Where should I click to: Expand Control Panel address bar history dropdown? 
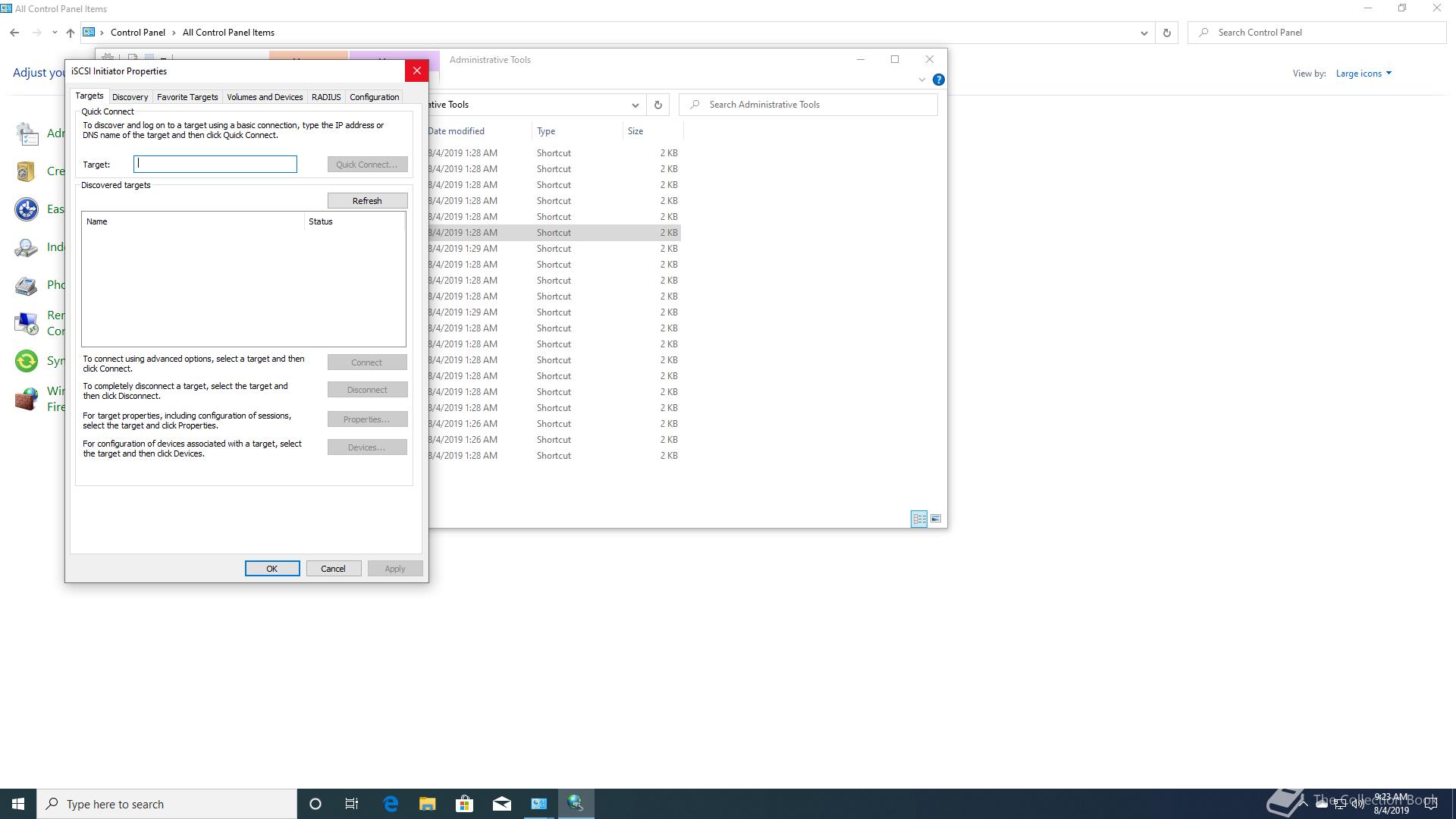pos(1144,33)
